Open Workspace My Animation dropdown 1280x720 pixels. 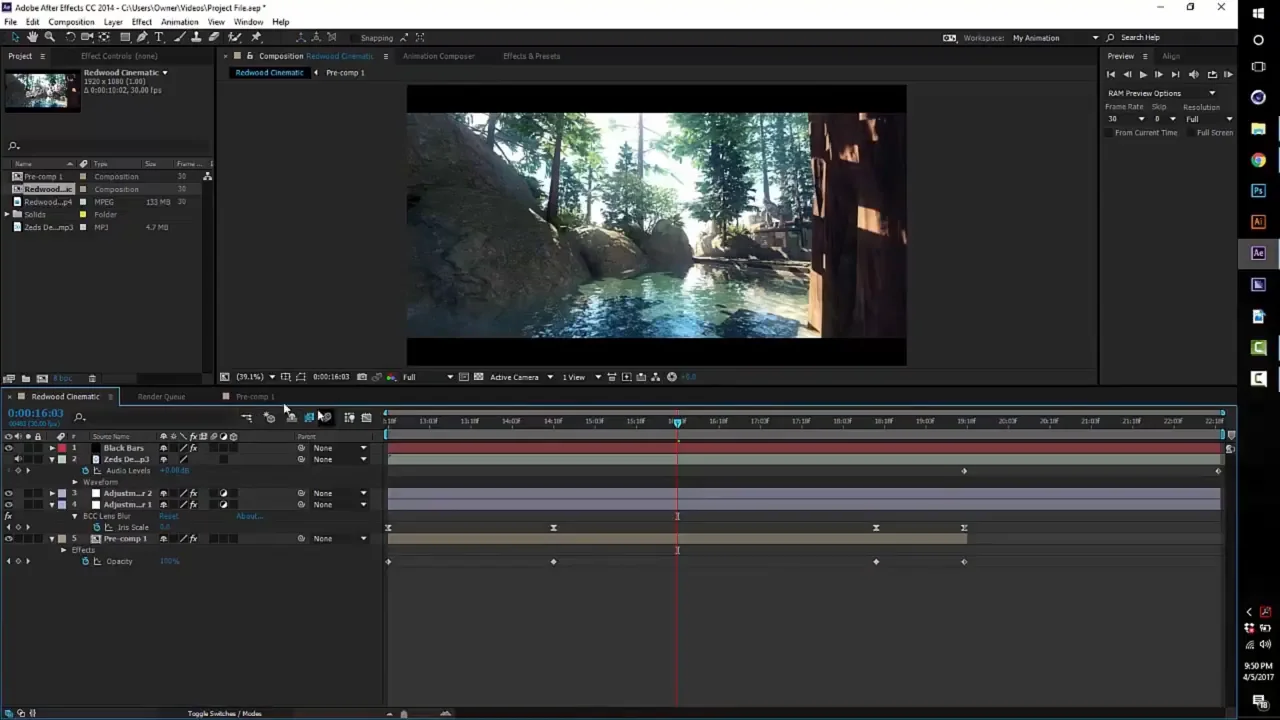1055,38
